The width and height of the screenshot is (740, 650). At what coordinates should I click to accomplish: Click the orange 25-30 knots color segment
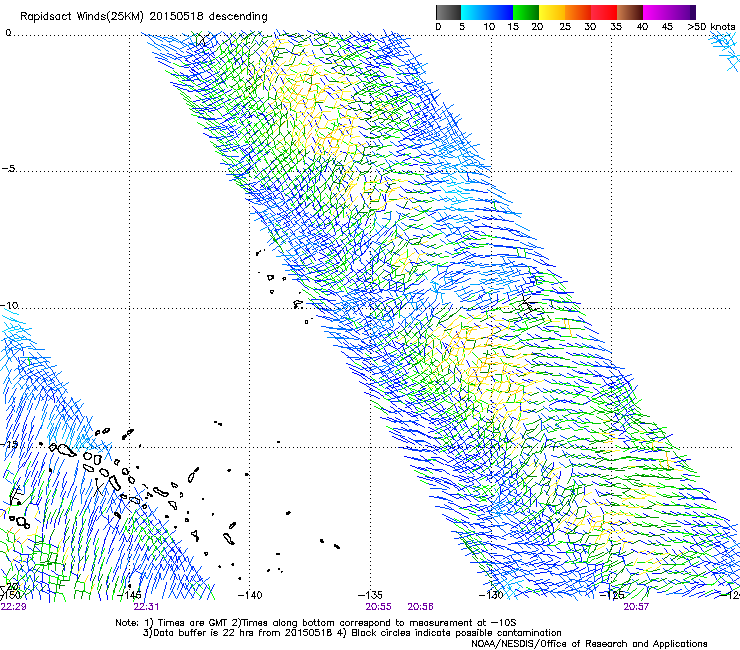(578, 12)
